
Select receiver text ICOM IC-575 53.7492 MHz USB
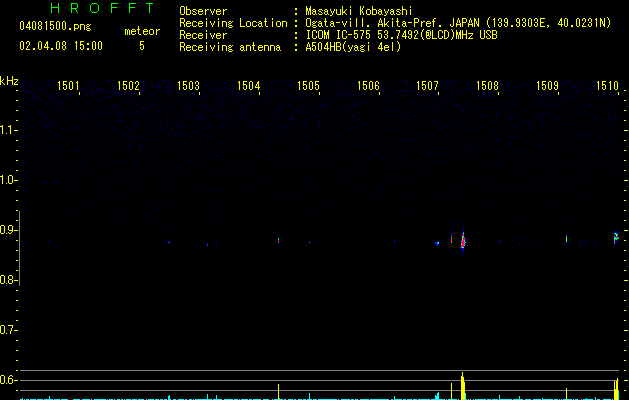401,35
